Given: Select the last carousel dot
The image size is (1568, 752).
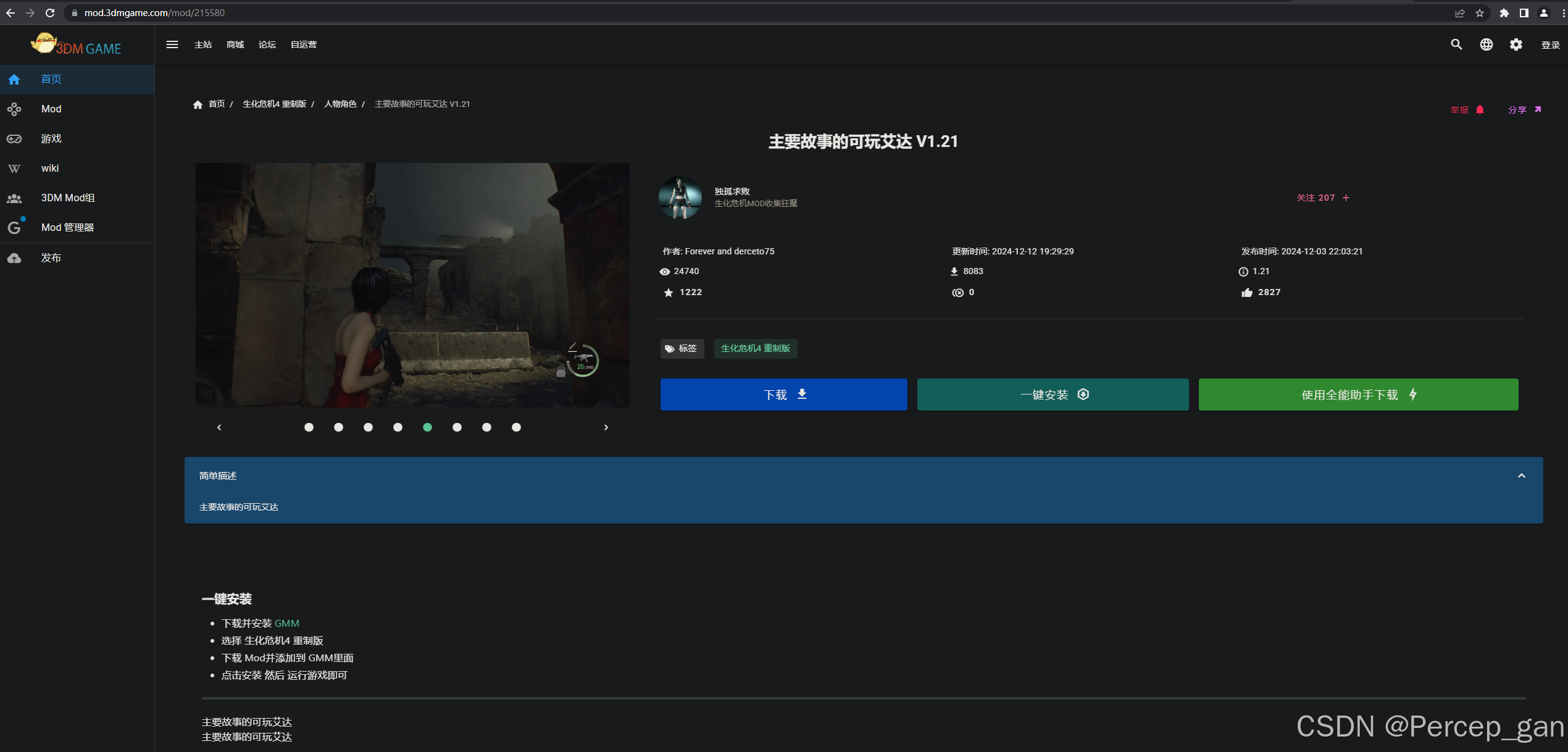Looking at the screenshot, I should 516,427.
